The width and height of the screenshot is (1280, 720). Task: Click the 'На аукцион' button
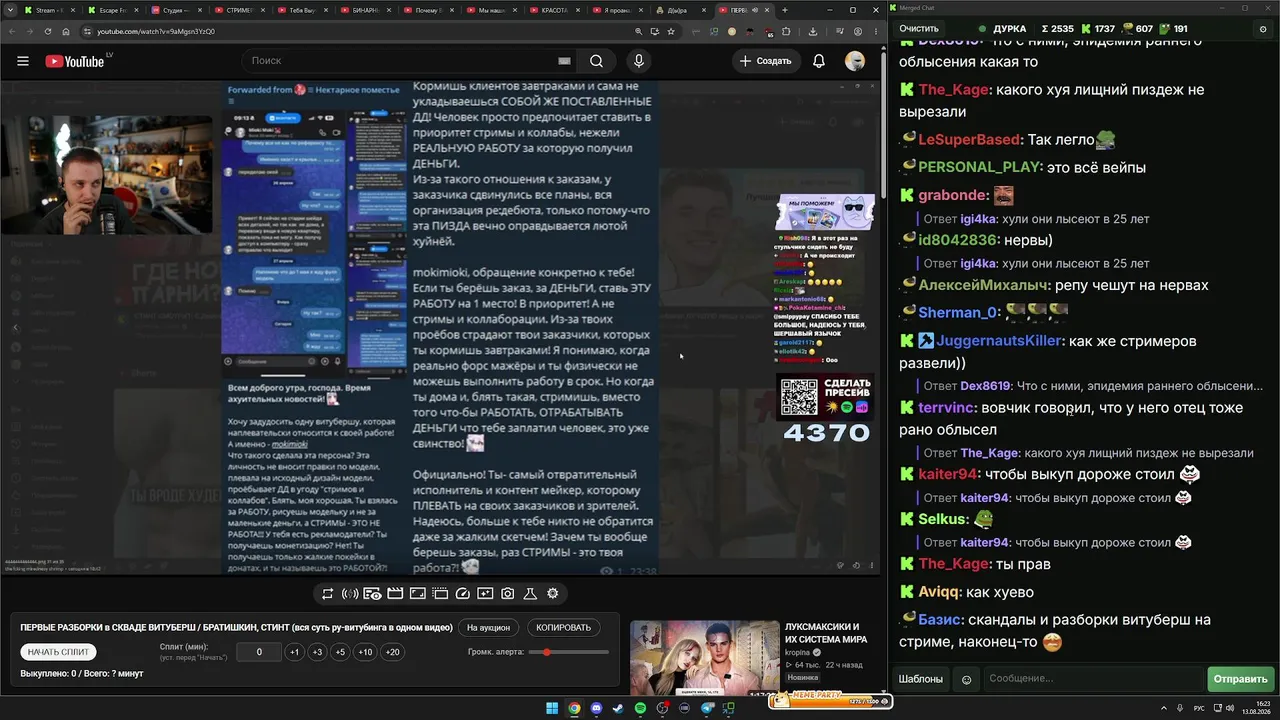pos(488,628)
